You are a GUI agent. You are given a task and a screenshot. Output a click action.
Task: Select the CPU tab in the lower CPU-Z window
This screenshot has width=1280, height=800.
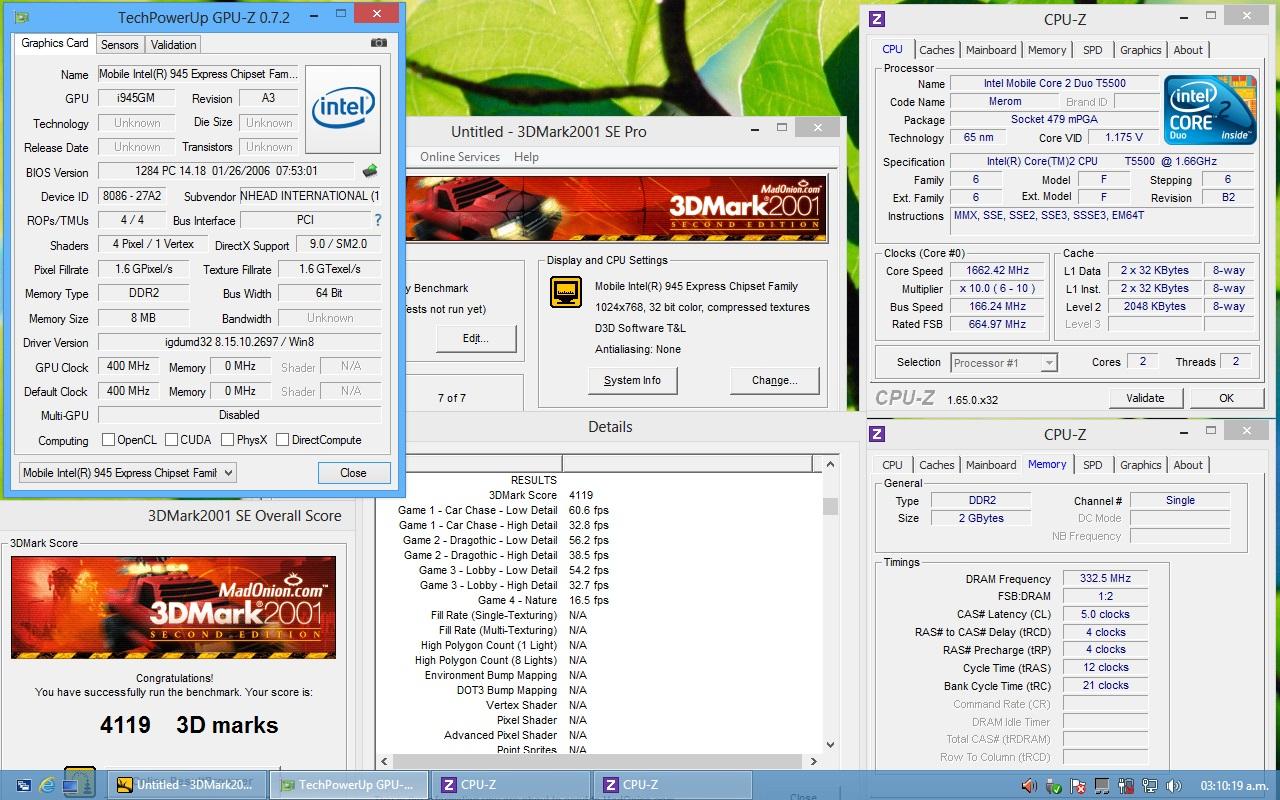pos(893,465)
